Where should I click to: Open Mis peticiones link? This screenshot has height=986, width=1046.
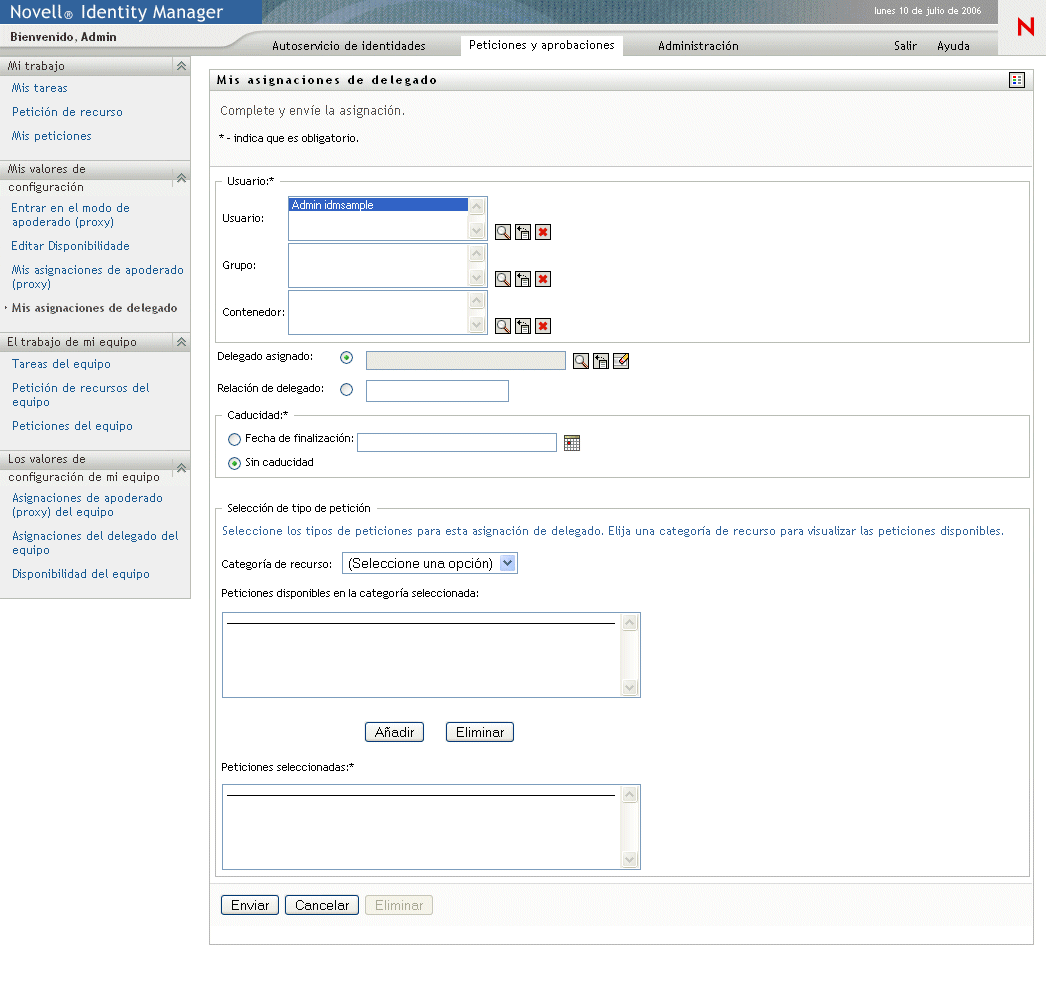tap(51, 136)
